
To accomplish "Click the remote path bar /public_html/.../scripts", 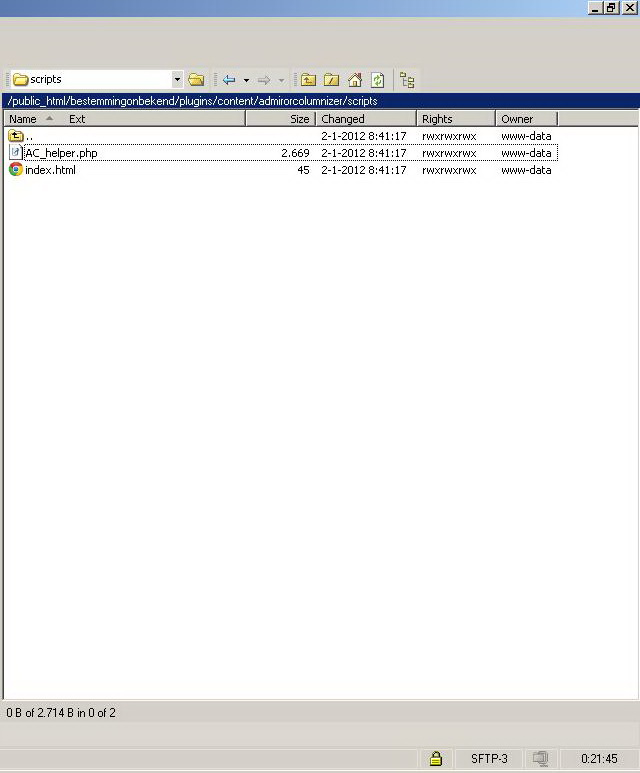I will [x=320, y=101].
